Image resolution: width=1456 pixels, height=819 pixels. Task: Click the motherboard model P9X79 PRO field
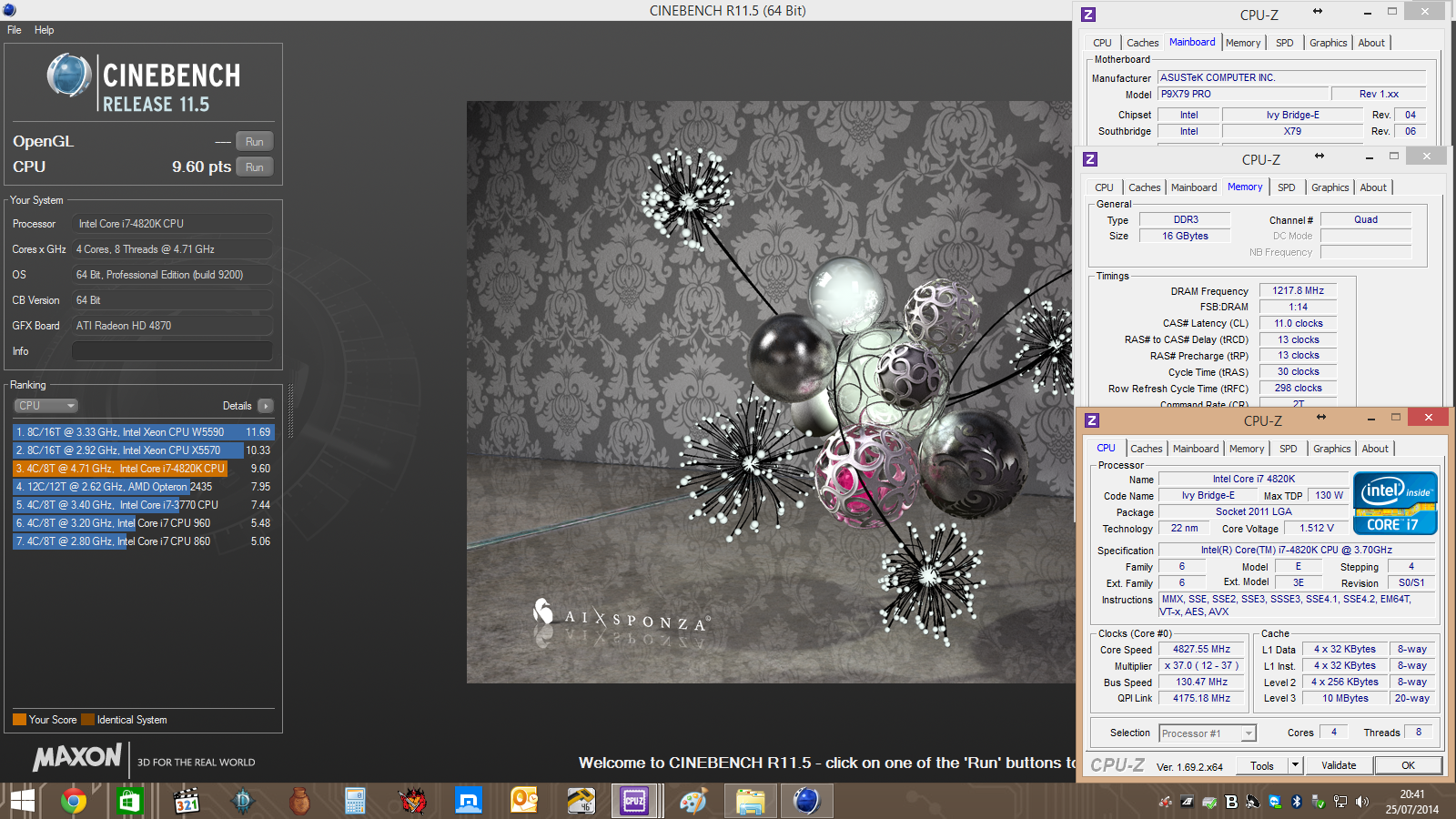tap(1243, 94)
